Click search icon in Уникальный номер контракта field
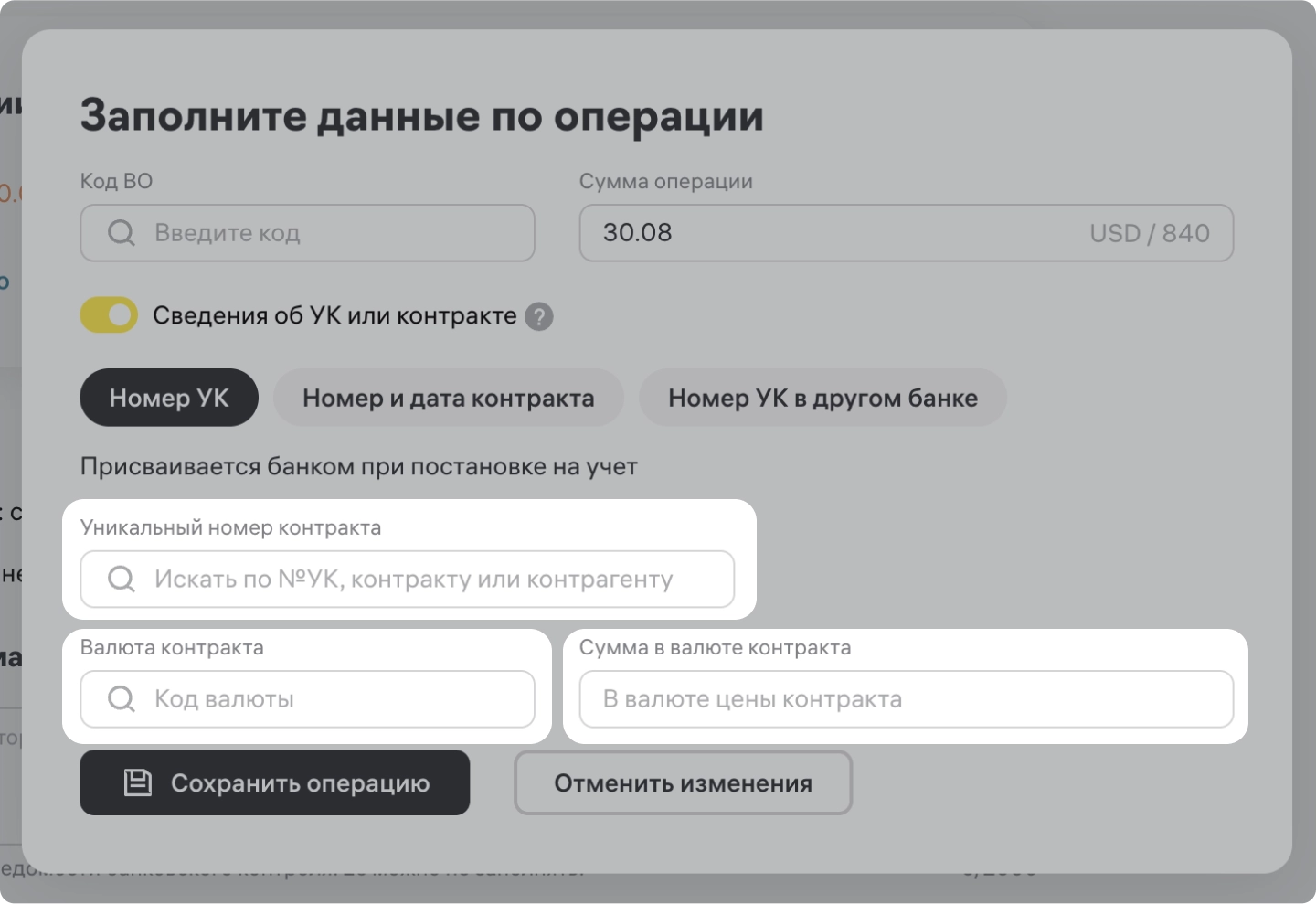This screenshot has width=1316, height=904. pos(122,579)
